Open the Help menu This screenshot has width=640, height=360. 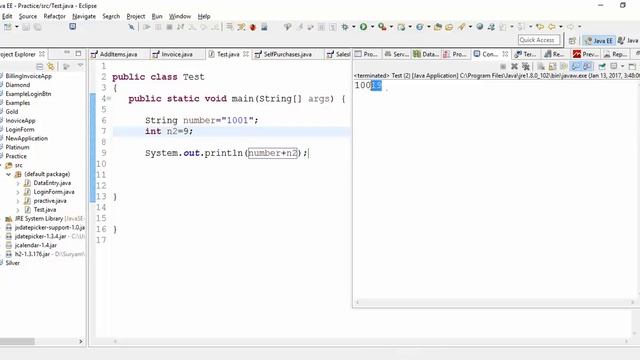pyautogui.click(x=204, y=16)
